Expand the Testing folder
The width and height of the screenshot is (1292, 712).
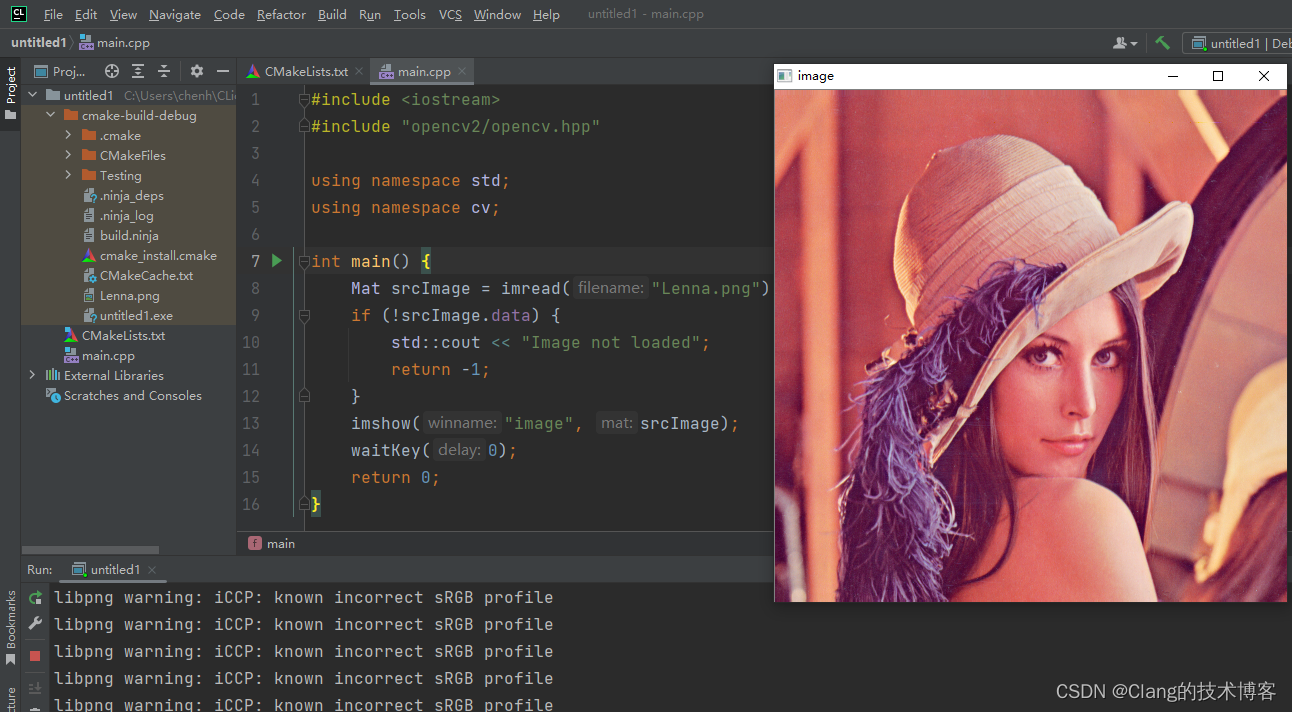click(68, 175)
